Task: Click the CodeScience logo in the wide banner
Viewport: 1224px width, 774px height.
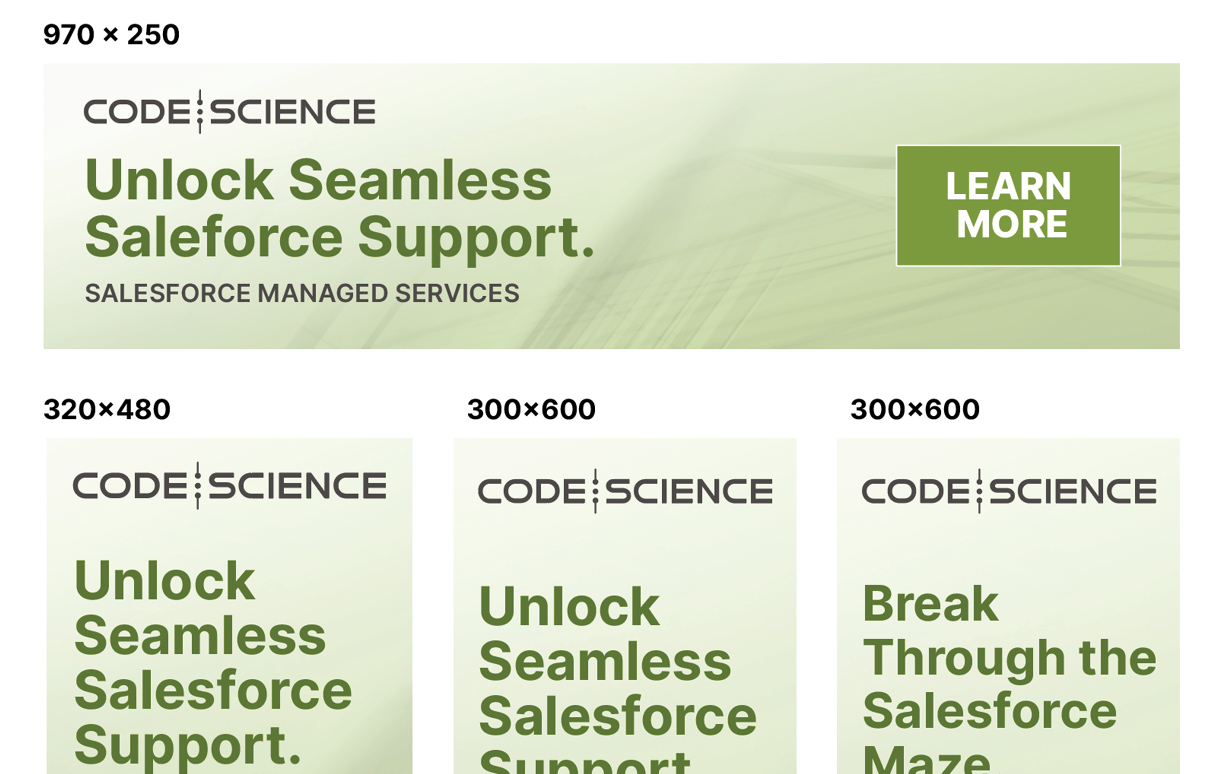Action: tap(229, 111)
